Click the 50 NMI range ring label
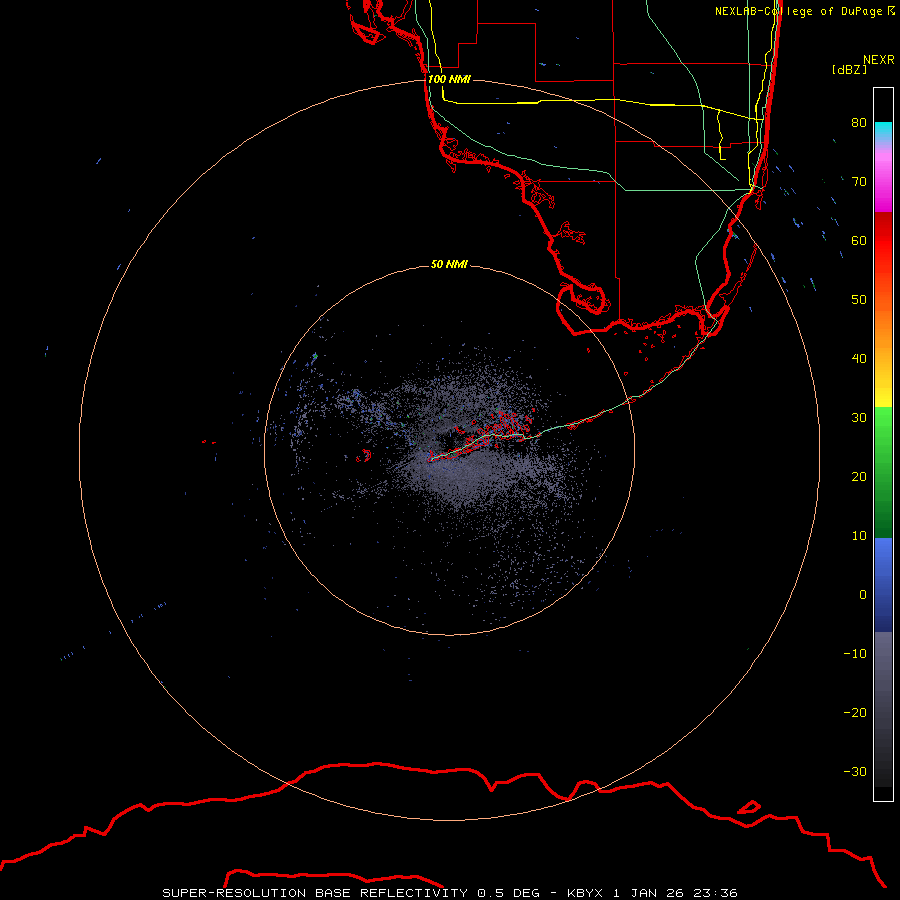The height and width of the screenshot is (900, 900). coord(449,264)
